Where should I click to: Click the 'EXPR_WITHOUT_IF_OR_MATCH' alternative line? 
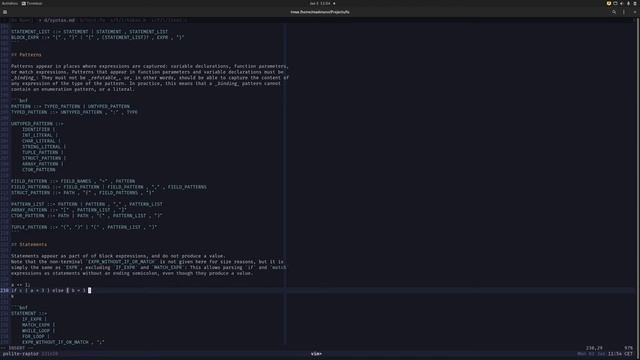click(x=63, y=342)
